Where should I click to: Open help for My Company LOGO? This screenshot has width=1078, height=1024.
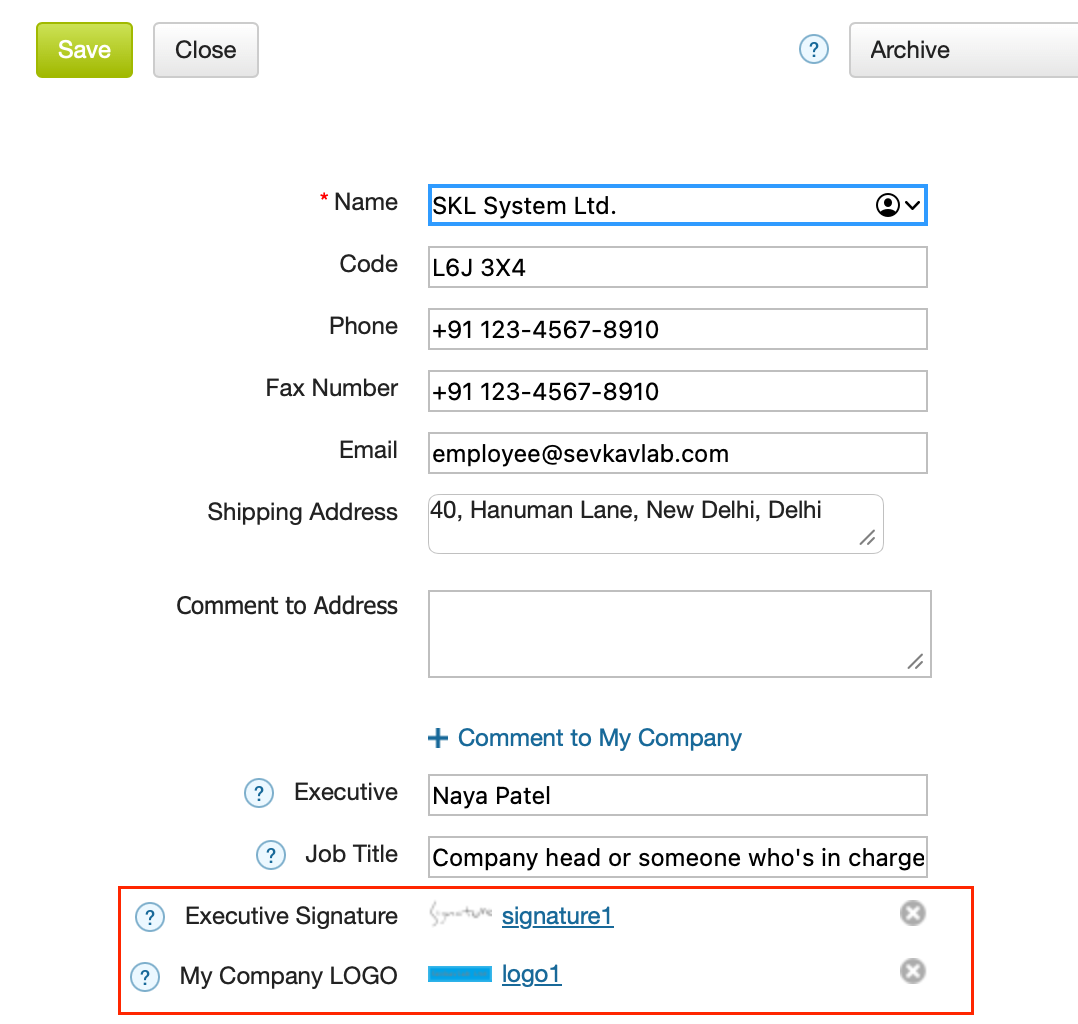pos(145,977)
